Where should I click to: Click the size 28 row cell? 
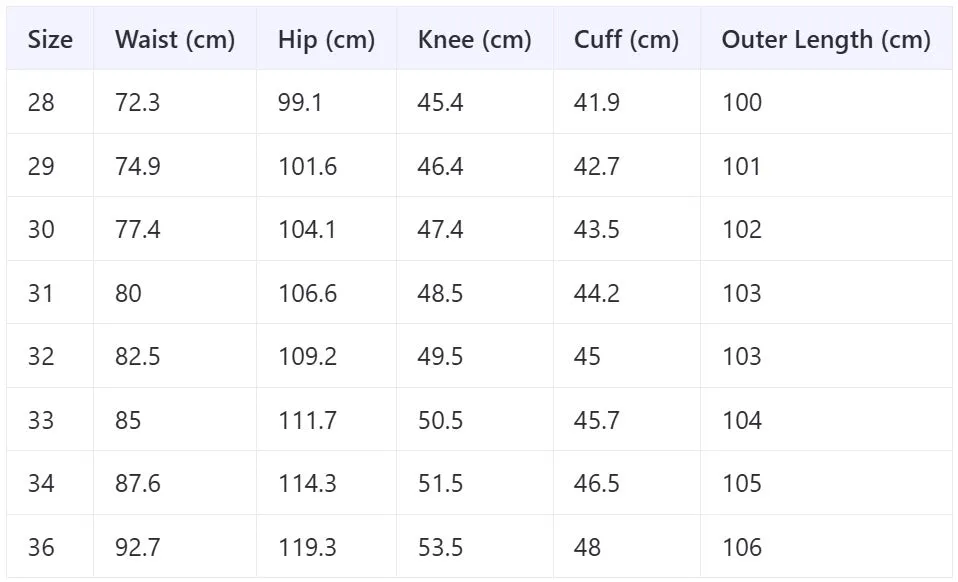[41, 102]
